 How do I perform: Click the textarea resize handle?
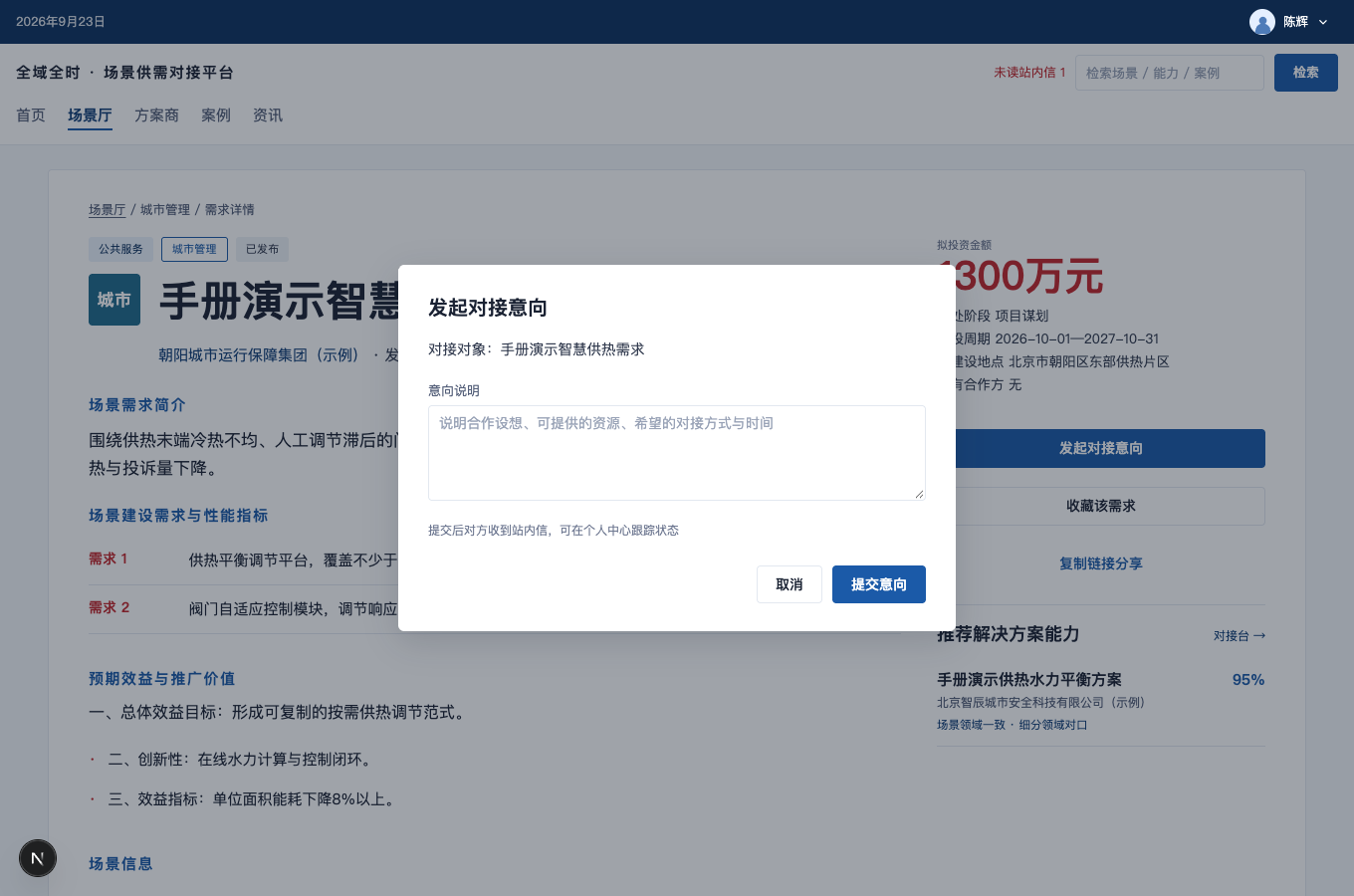919,494
